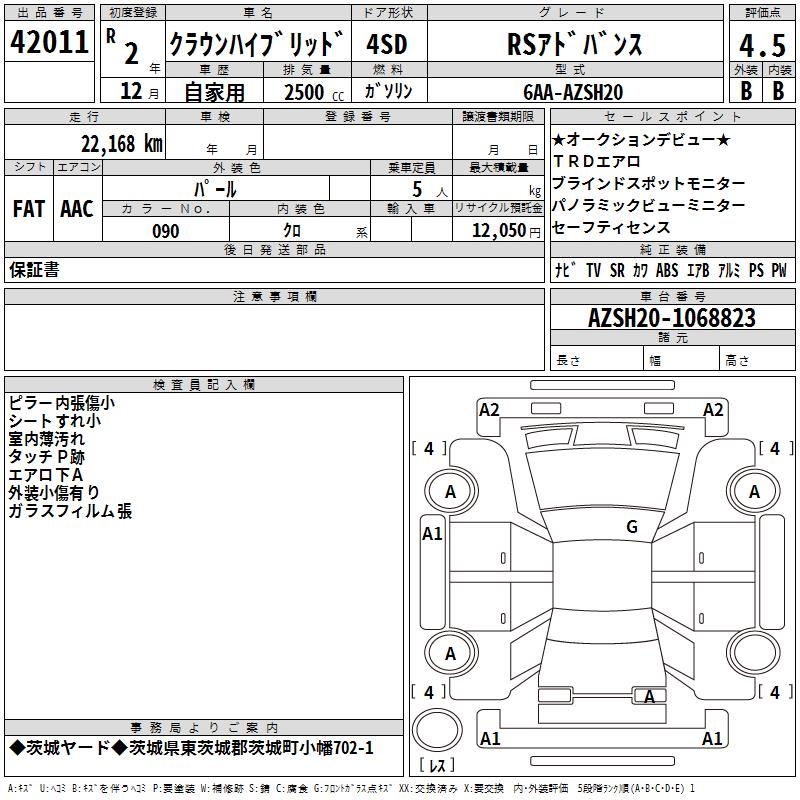This screenshot has height=800, width=800.
Task: Click first registration month 12 月
Action: (140, 91)
